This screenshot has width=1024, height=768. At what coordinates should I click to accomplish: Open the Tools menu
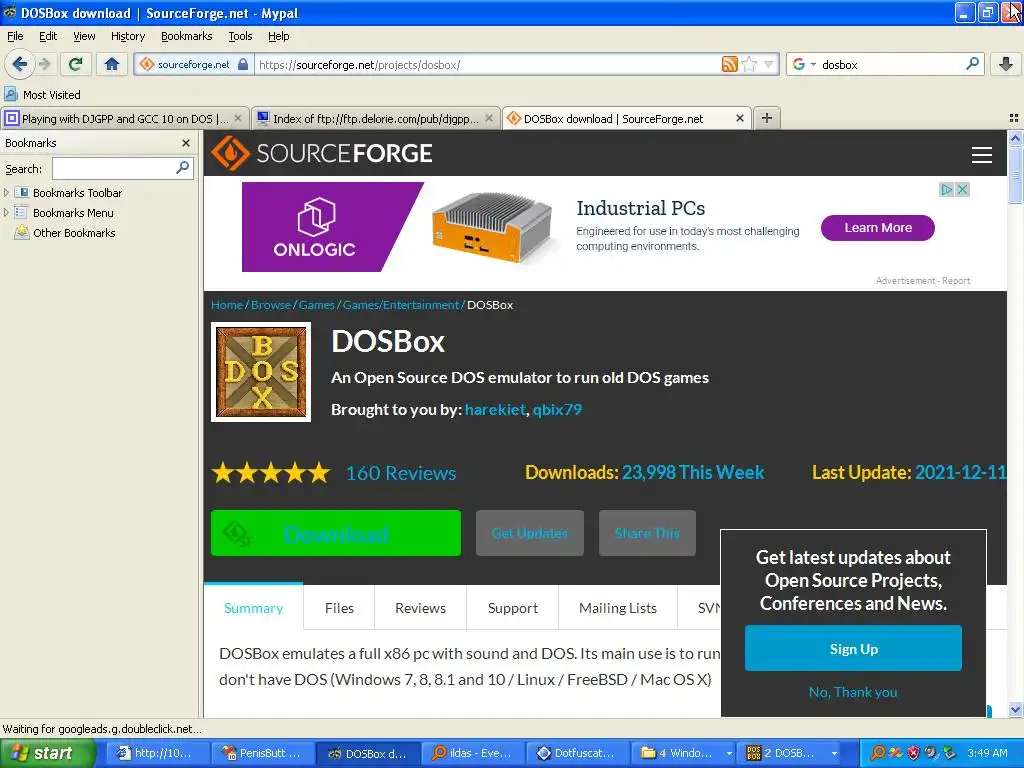[240, 36]
